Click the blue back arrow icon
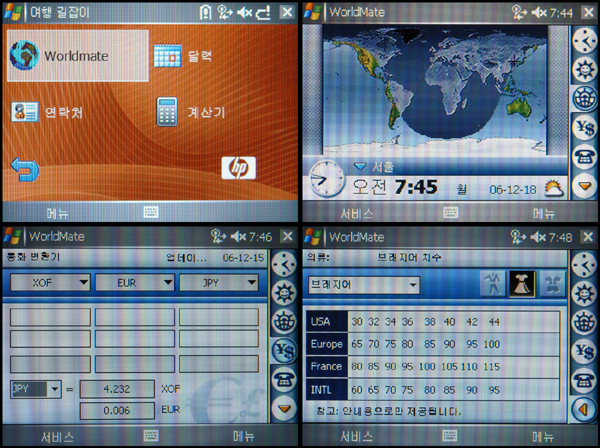Image resolution: width=600 pixels, height=448 pixels. pyautogui.click(x=24, y=169)
